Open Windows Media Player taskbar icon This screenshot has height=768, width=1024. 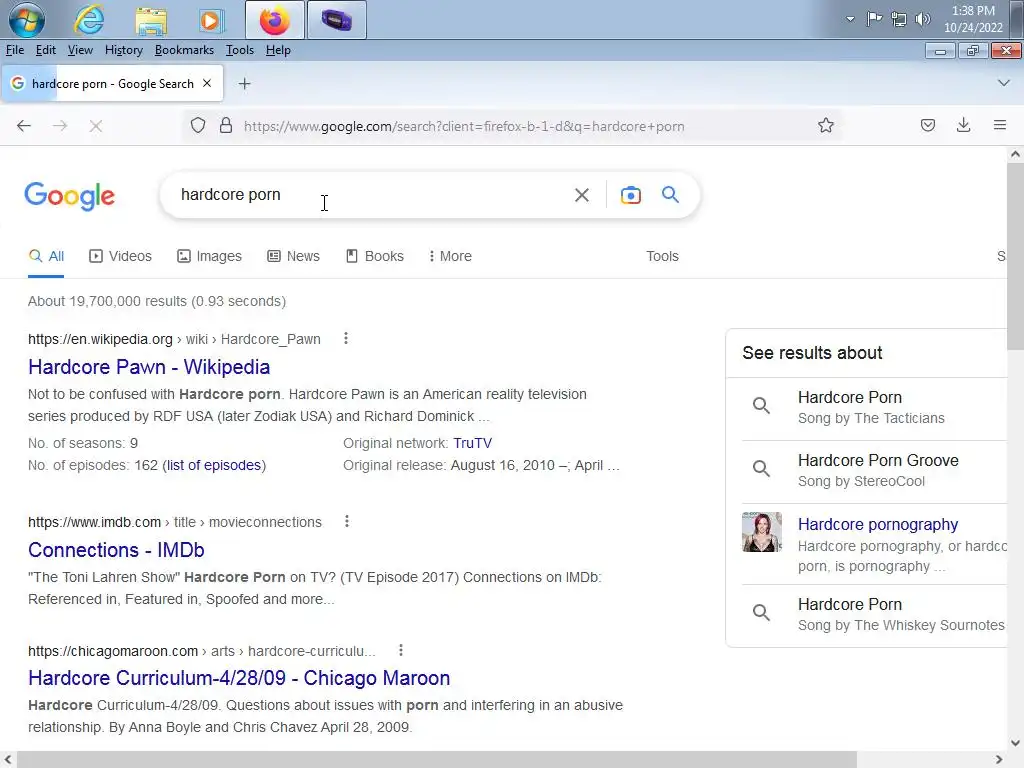point(210,20)
